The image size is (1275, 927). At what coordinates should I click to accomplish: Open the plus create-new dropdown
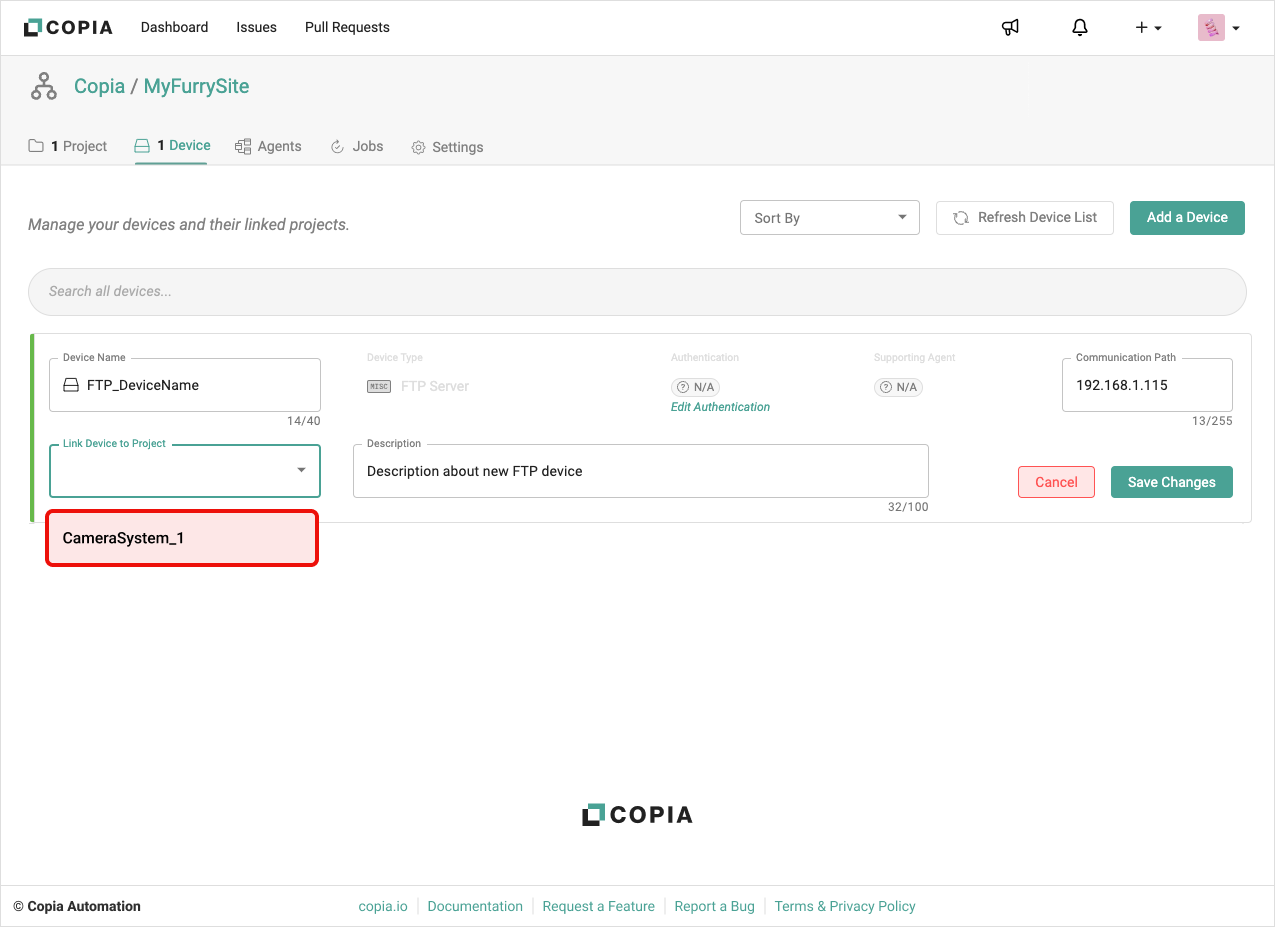(1147, 28)
